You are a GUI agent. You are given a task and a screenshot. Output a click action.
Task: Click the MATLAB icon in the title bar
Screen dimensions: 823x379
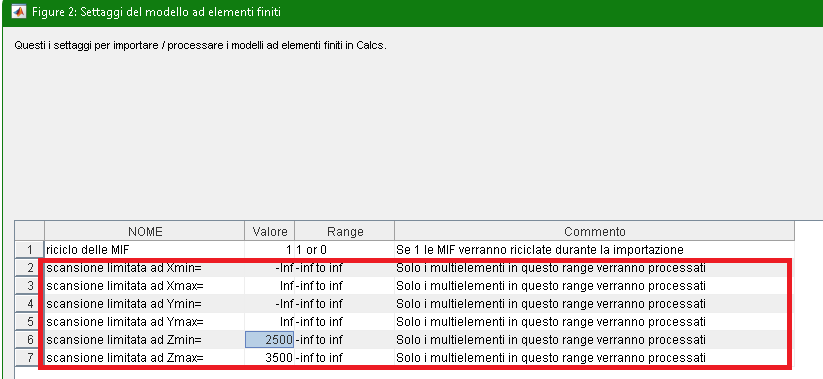(x=18, y=12)
